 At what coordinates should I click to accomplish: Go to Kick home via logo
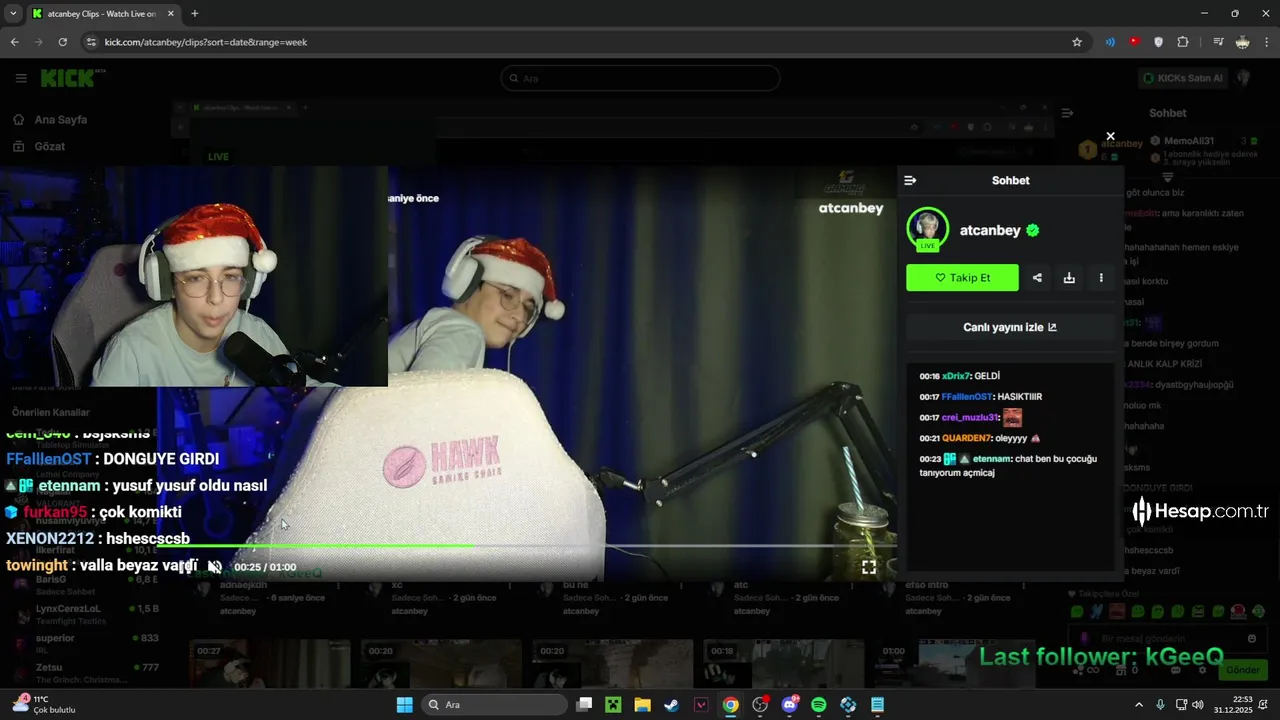(69, 78)
